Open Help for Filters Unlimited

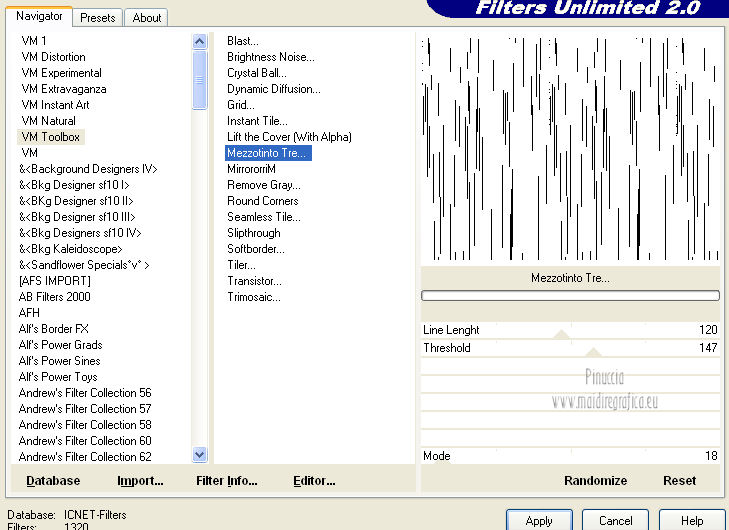click(691, 521)
